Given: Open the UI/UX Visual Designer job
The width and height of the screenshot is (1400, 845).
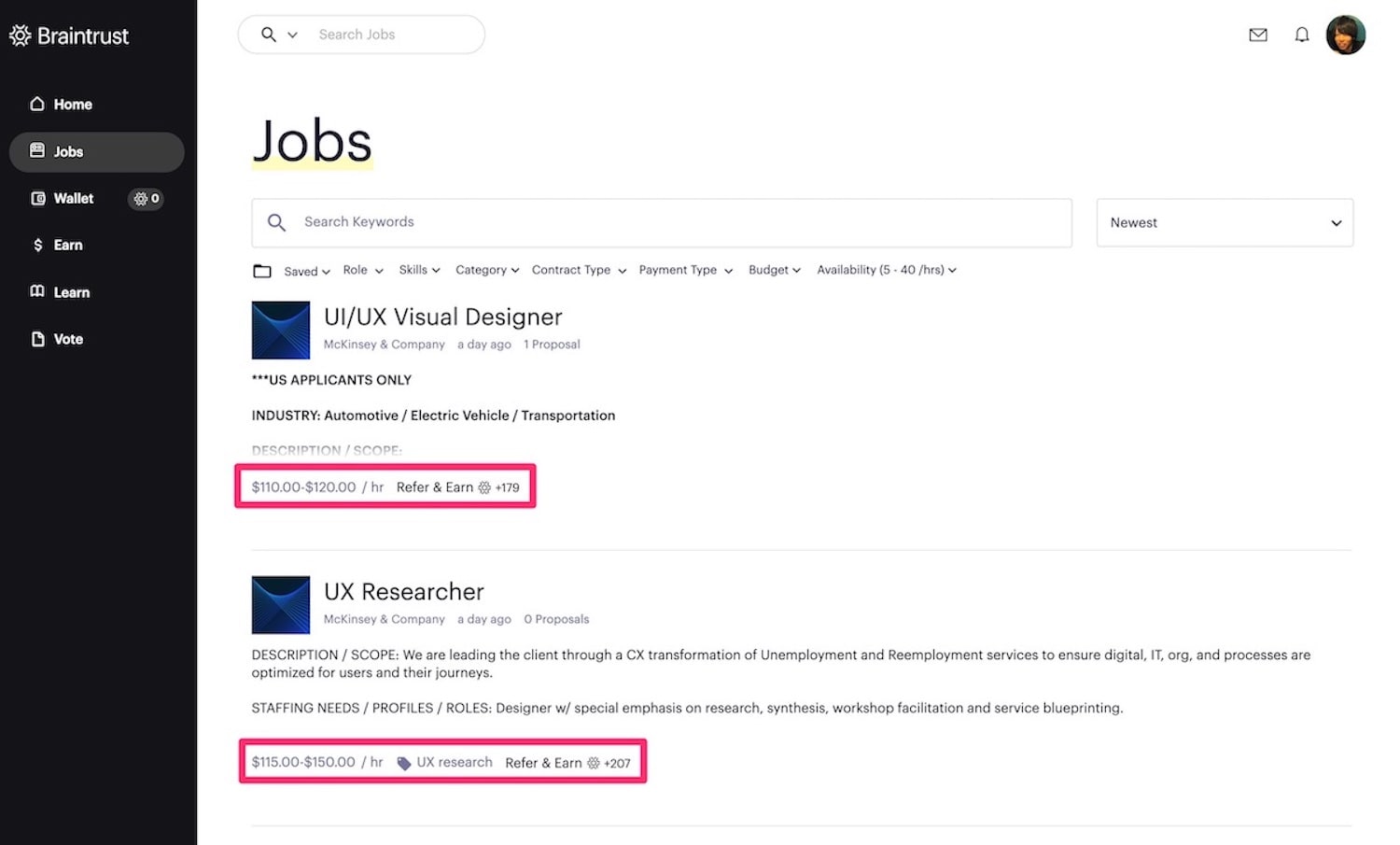Looking at the screenshot, I should pos(442,317).
